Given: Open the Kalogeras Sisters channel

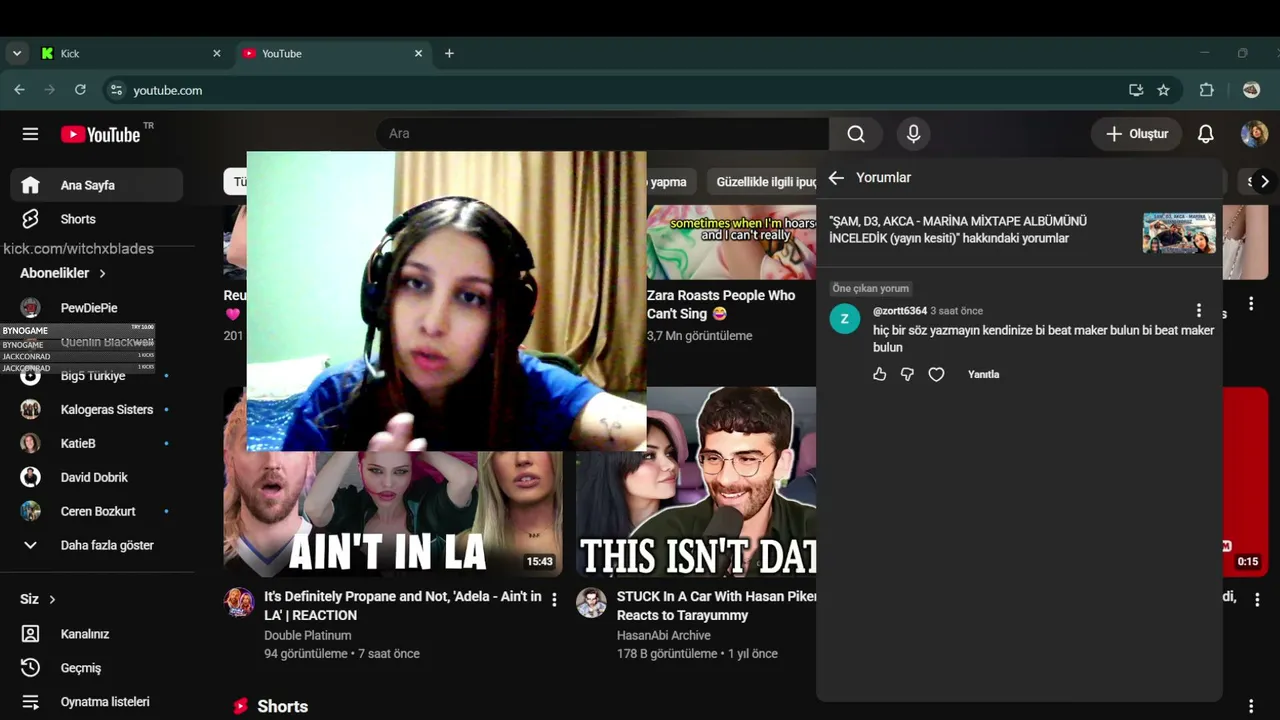Looking at the screenshot, I should click(97, 410).
